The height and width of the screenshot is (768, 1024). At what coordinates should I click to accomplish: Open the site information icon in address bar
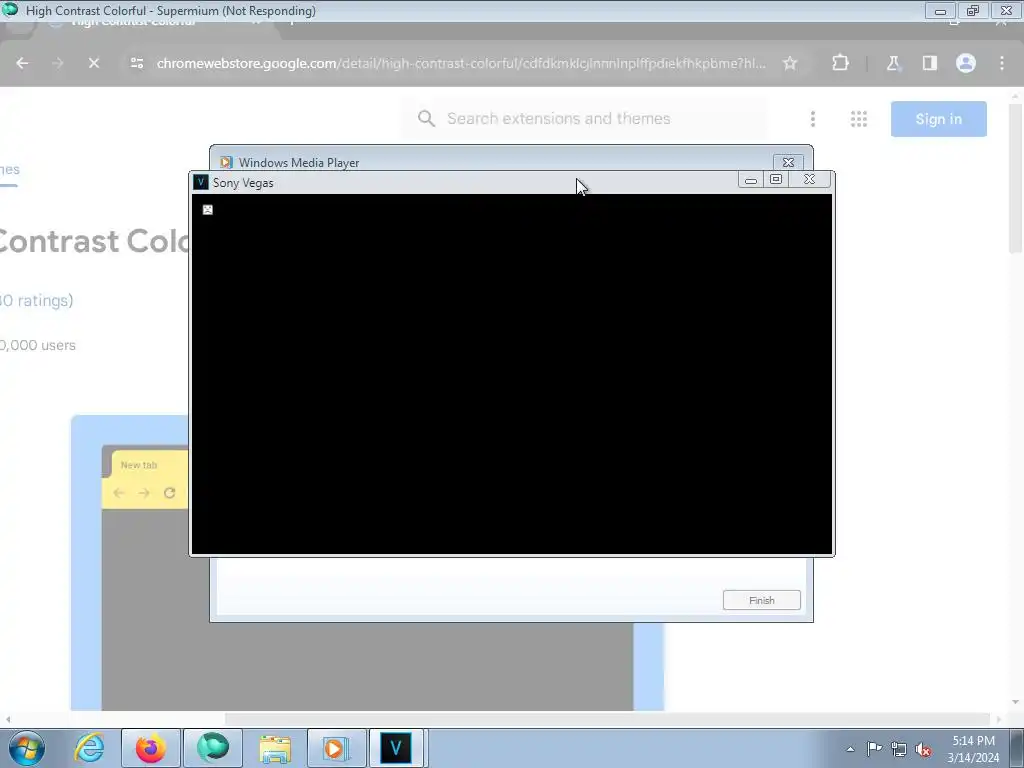point(136,63)
